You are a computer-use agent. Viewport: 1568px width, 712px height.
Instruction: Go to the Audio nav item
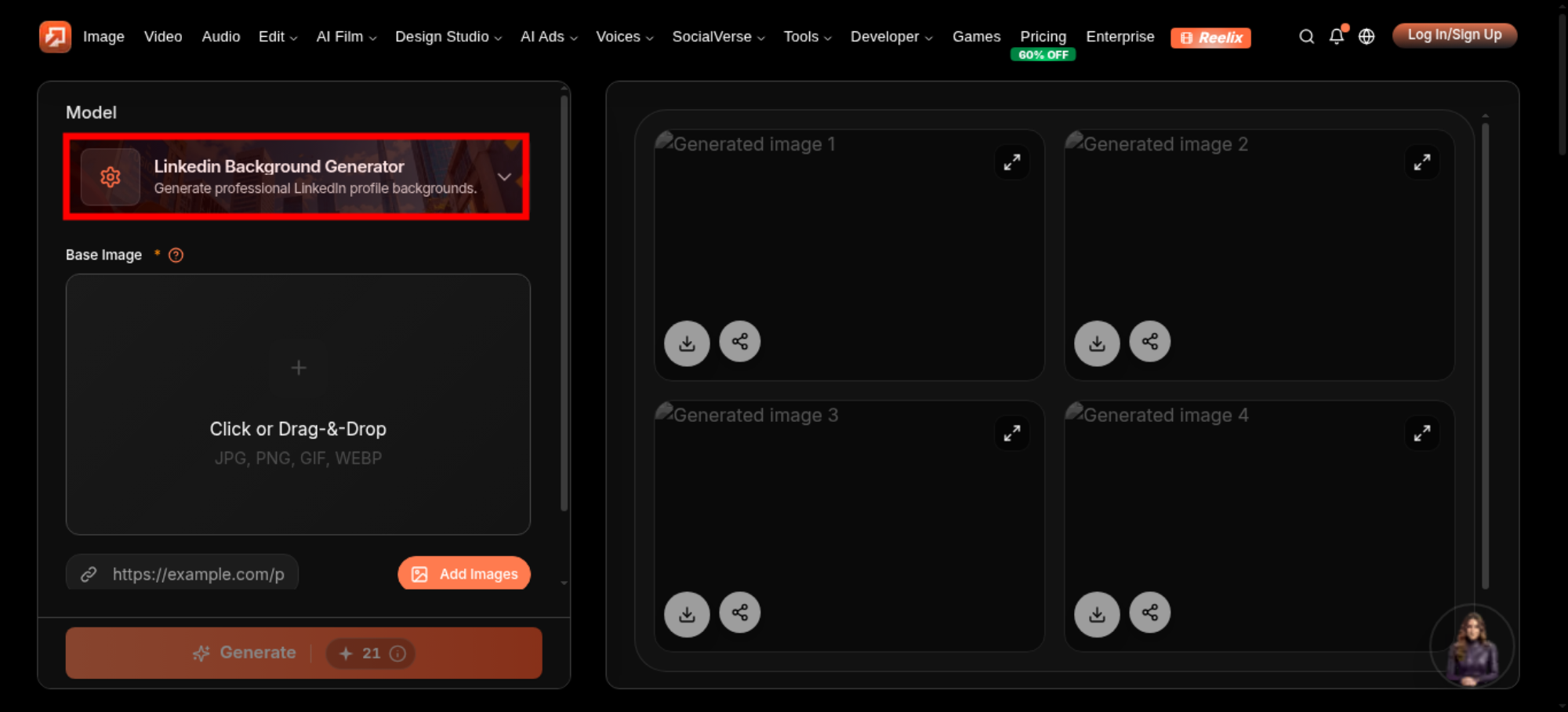click(221, 37)
